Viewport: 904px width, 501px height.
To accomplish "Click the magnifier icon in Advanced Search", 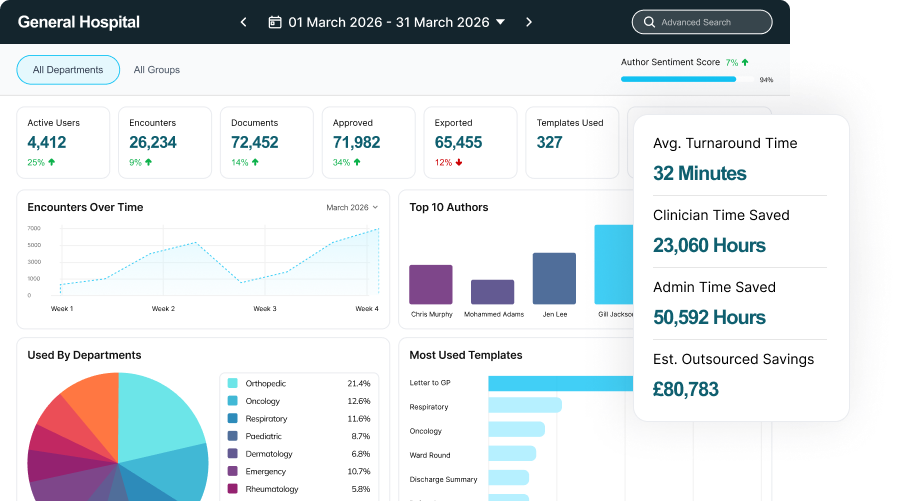I will point(652,22).
